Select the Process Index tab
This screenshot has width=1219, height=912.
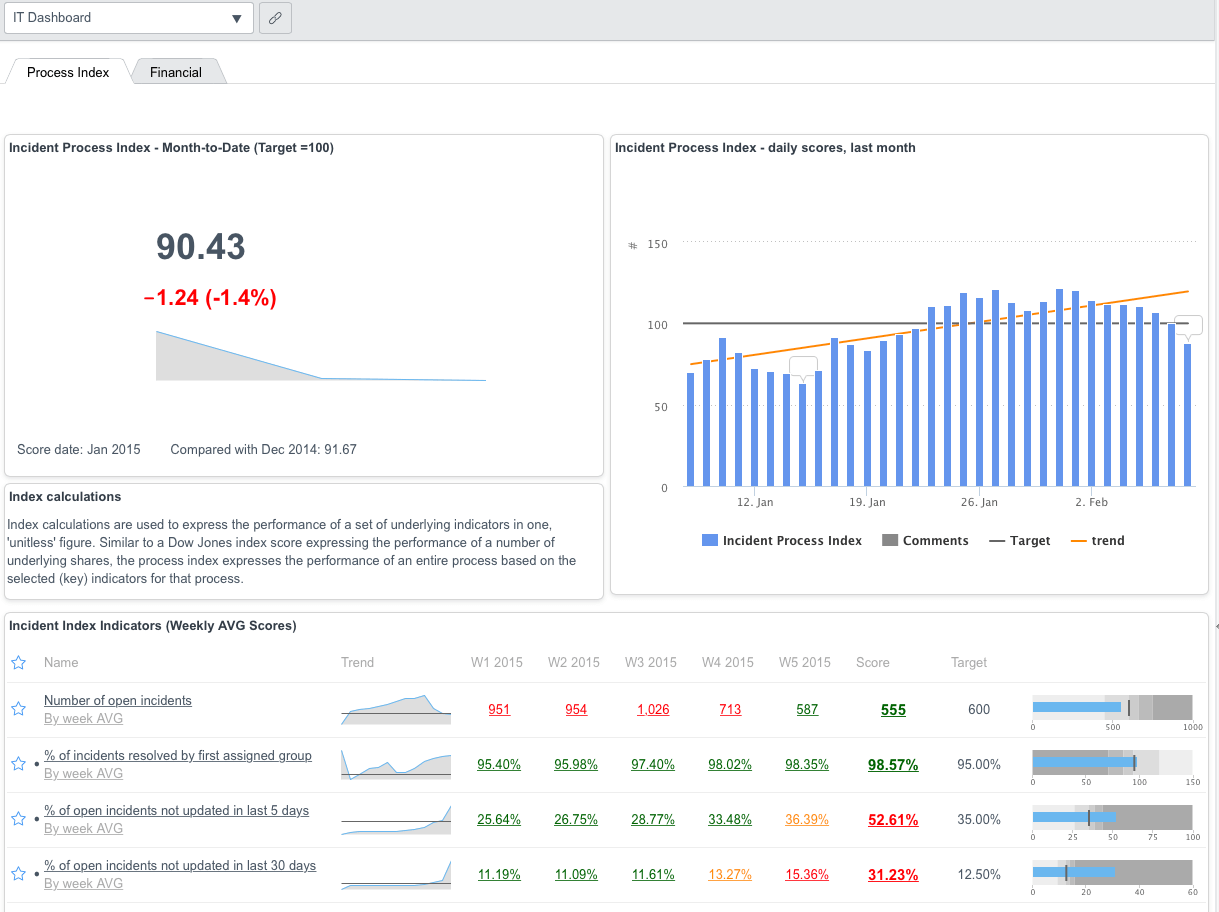[x=68, y=72]
